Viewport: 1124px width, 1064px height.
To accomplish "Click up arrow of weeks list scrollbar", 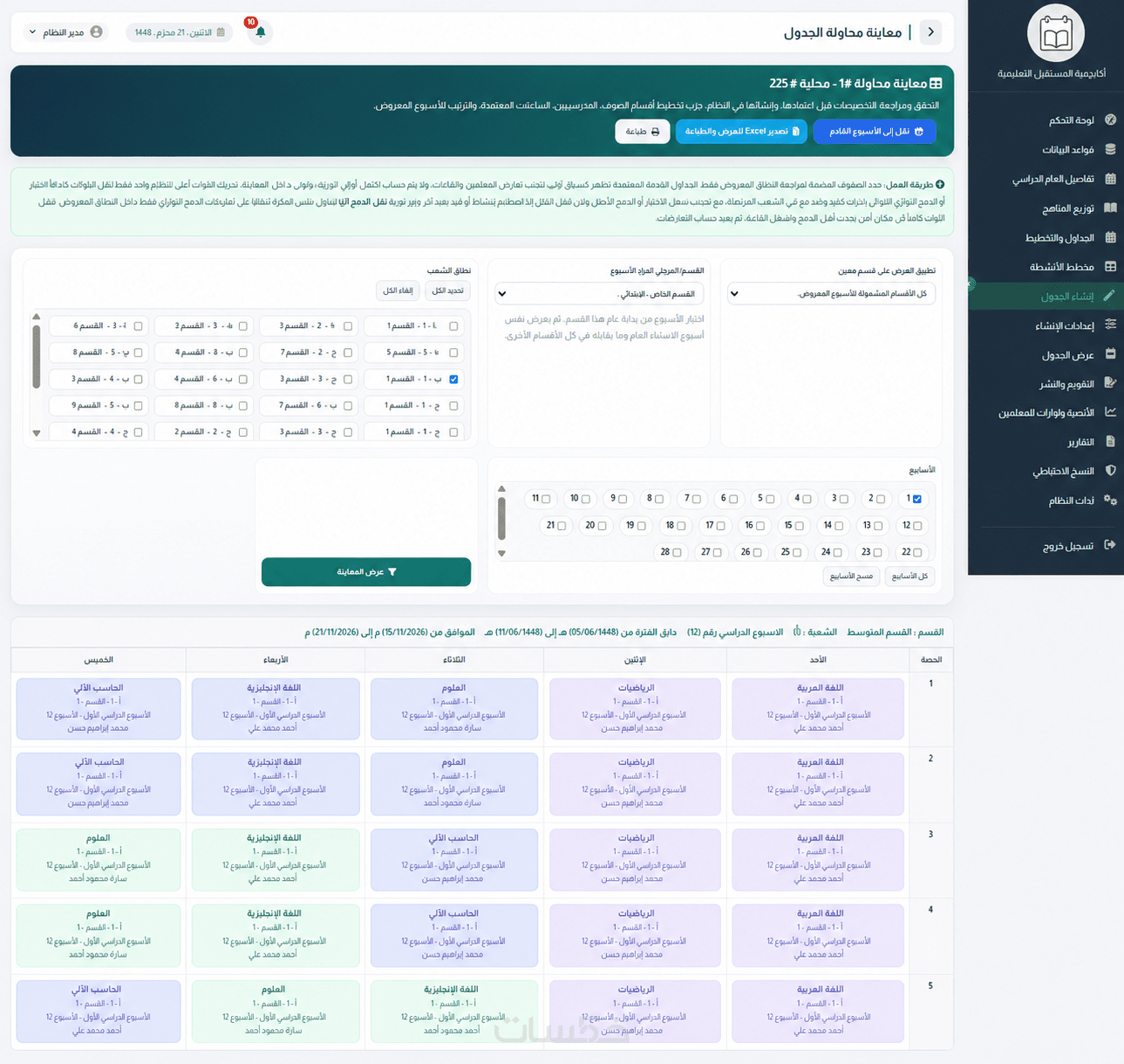I will pyautogui.click(x=501, y=489).
